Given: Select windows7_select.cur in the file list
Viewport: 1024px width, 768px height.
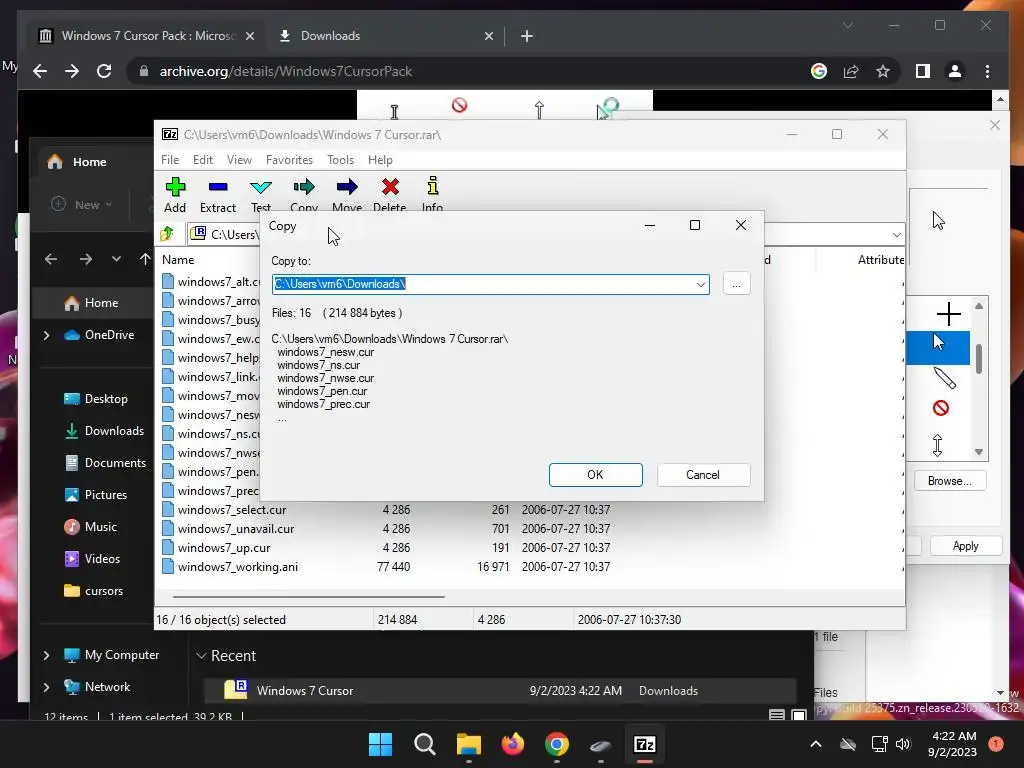Looking at the screenshot, I should pos(232,509).
